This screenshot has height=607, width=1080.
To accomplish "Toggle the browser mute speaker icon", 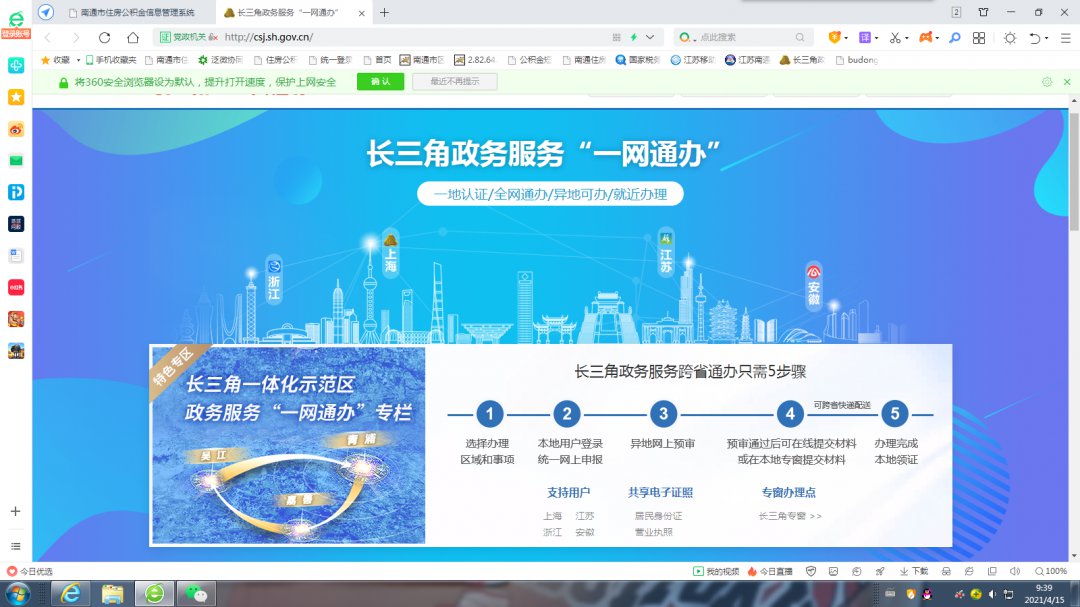I will click(x=1015, y=571).
